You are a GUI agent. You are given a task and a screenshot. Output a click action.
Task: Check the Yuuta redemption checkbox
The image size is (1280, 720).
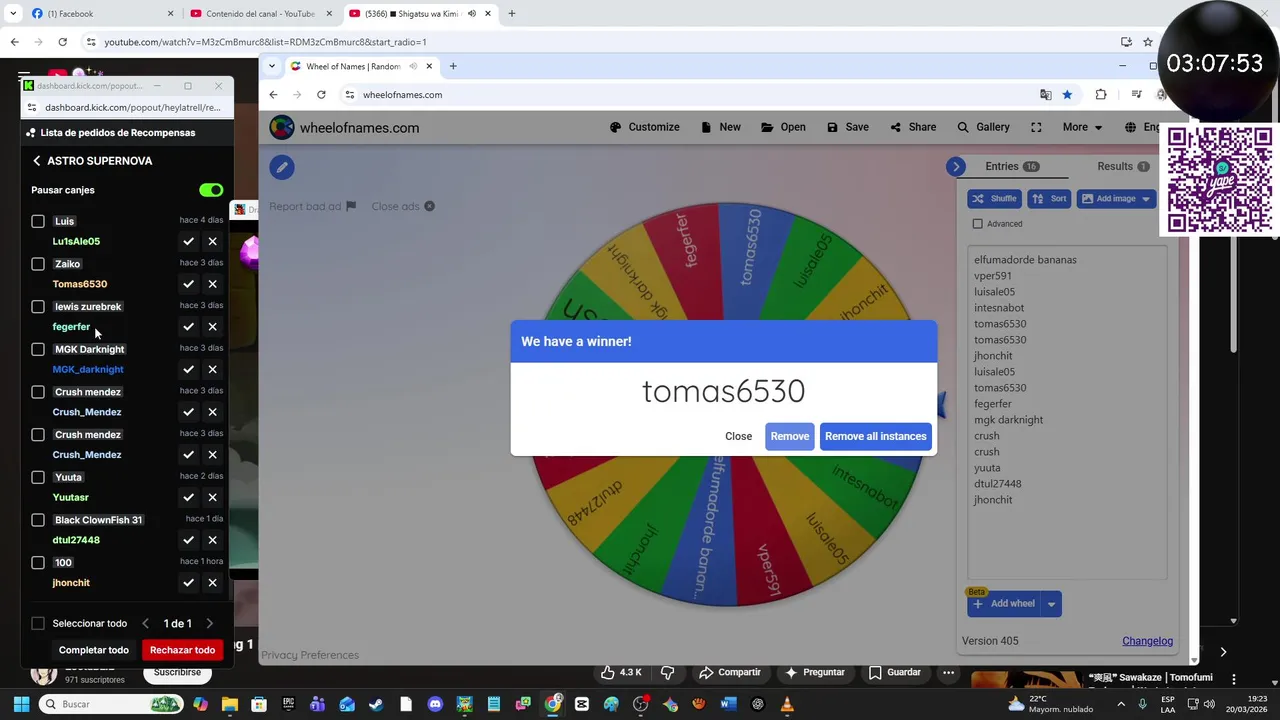click(x=38, y=477)
